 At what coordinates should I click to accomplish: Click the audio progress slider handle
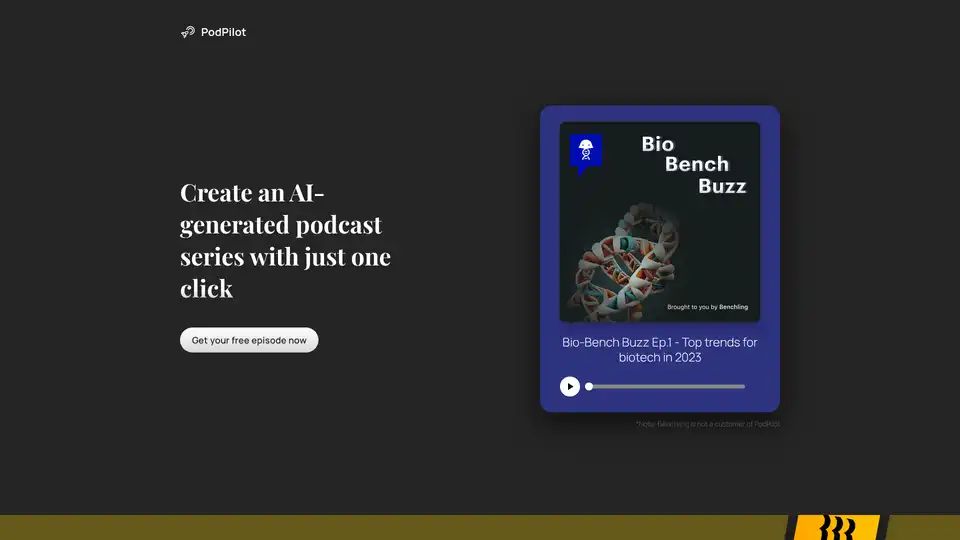[x=589, y=386]
